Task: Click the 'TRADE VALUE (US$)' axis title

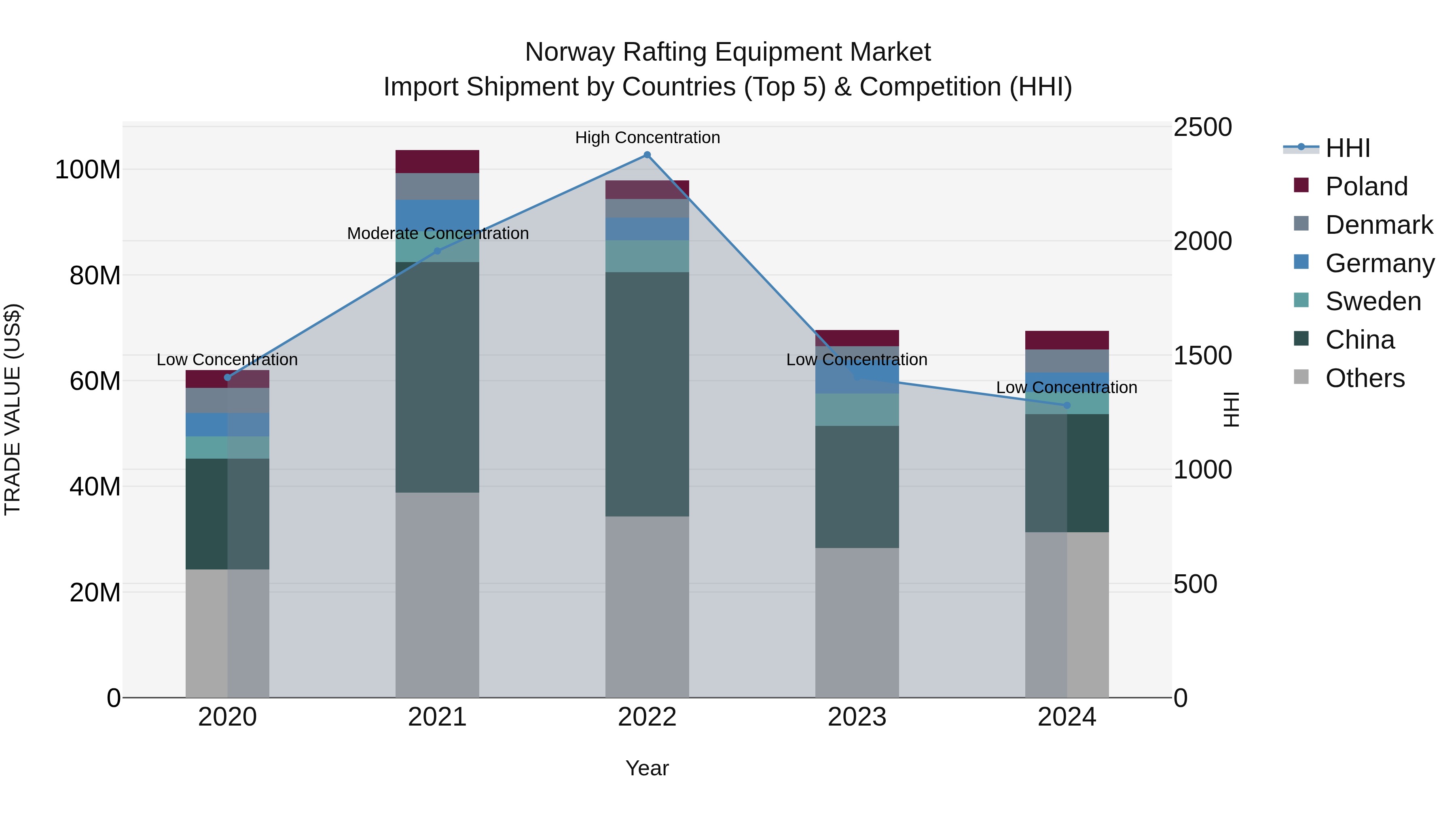Action: [x=13, y=410]
